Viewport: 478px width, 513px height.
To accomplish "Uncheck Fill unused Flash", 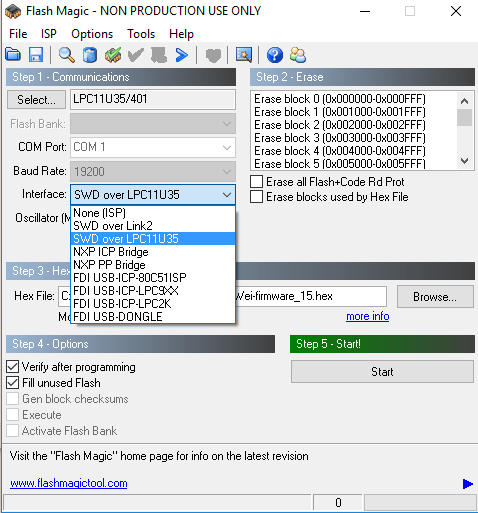I will [x=12, y=383].
